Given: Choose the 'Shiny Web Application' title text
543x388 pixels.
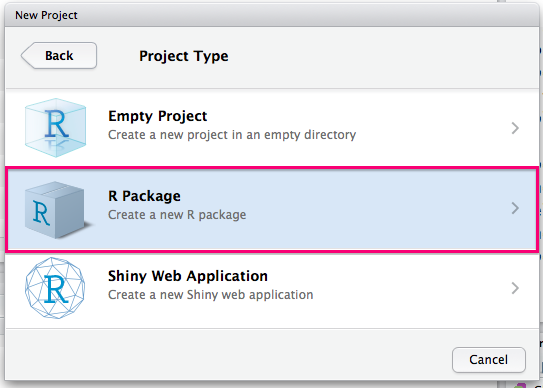Looking at the screenshot, I should 188,276.
